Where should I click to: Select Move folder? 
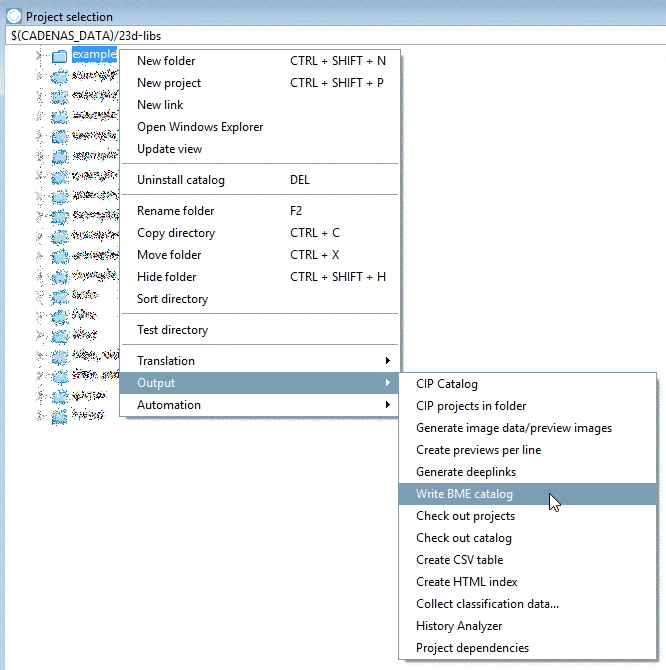click(x=260, y=255)
